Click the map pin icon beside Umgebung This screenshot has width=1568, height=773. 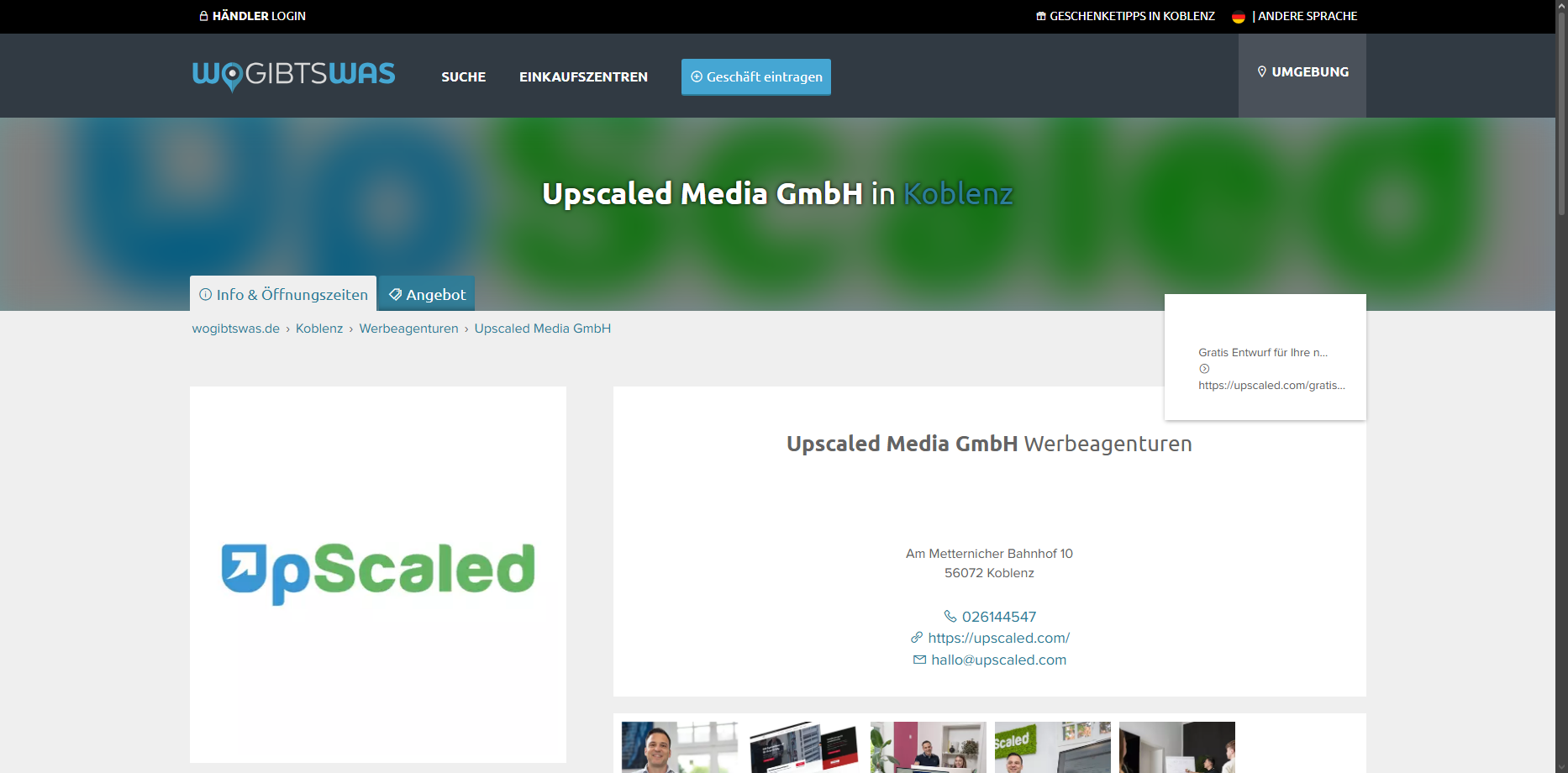pos(1261,72)
